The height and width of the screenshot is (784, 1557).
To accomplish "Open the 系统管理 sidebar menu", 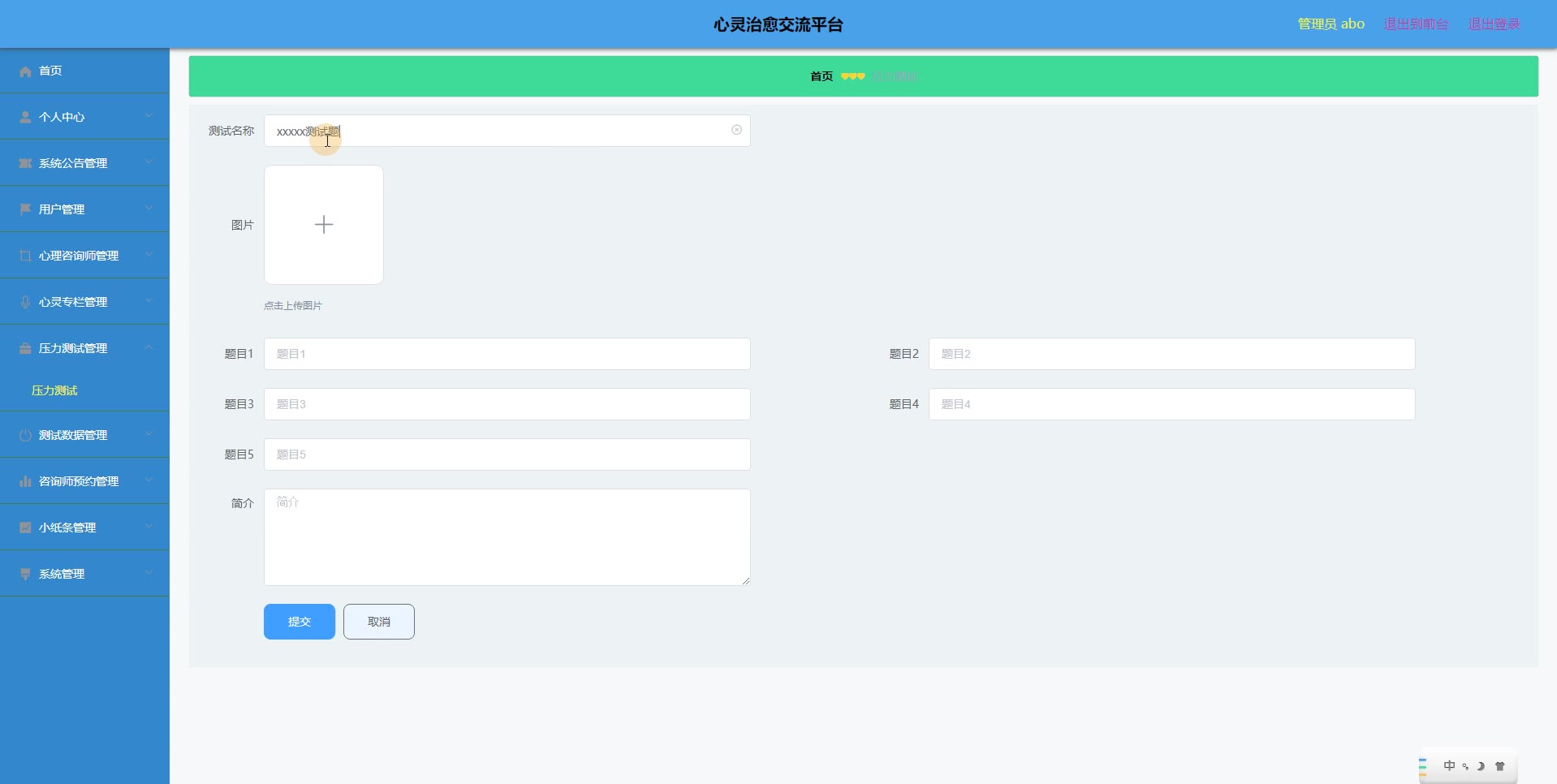I will pos(84,574).
